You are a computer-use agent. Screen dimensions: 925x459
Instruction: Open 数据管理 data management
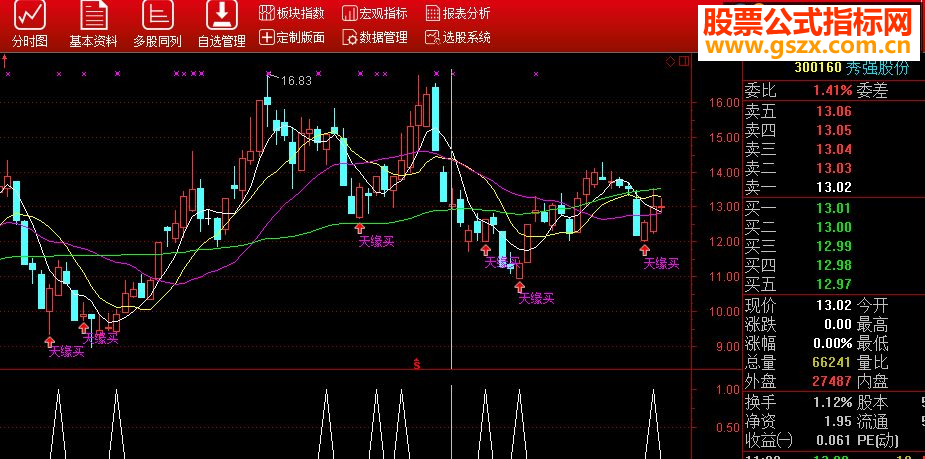pyautogui.click(x=375, y=38)
